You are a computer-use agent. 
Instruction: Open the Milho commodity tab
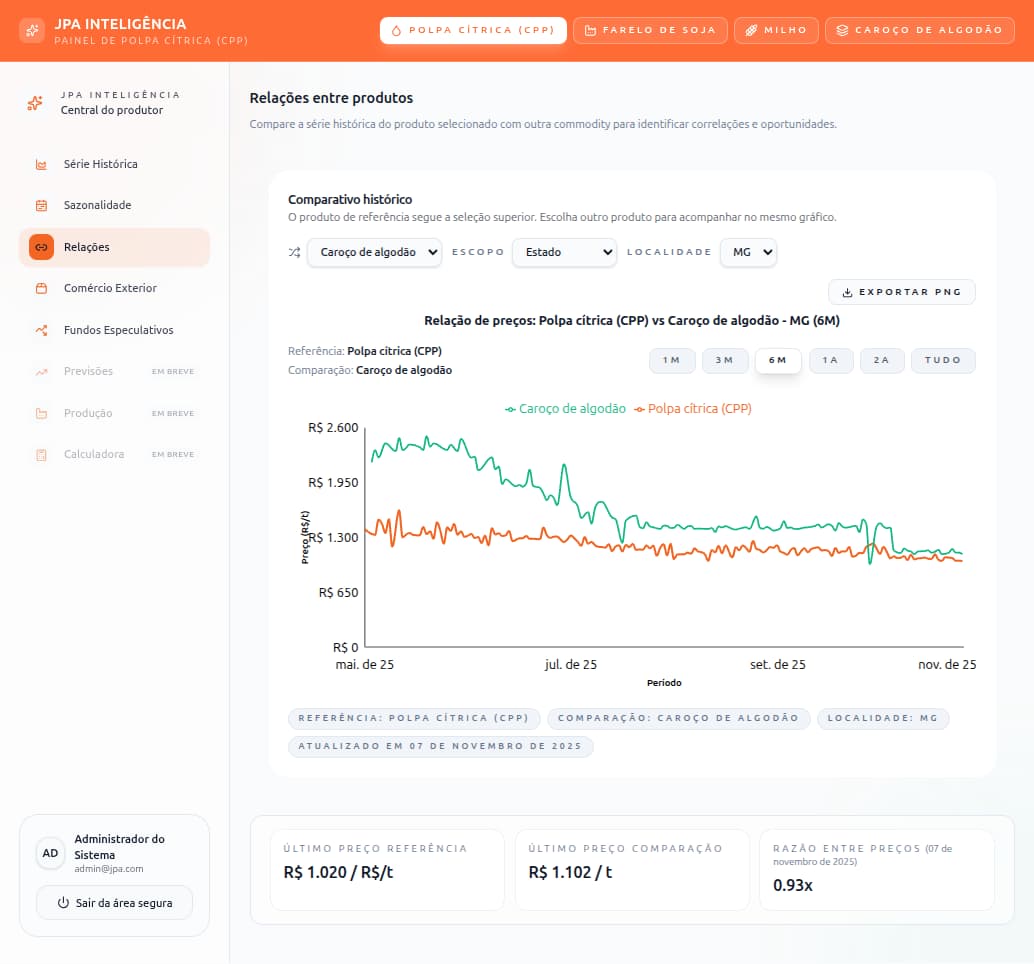pyautogui.click(x=776, y=30)
